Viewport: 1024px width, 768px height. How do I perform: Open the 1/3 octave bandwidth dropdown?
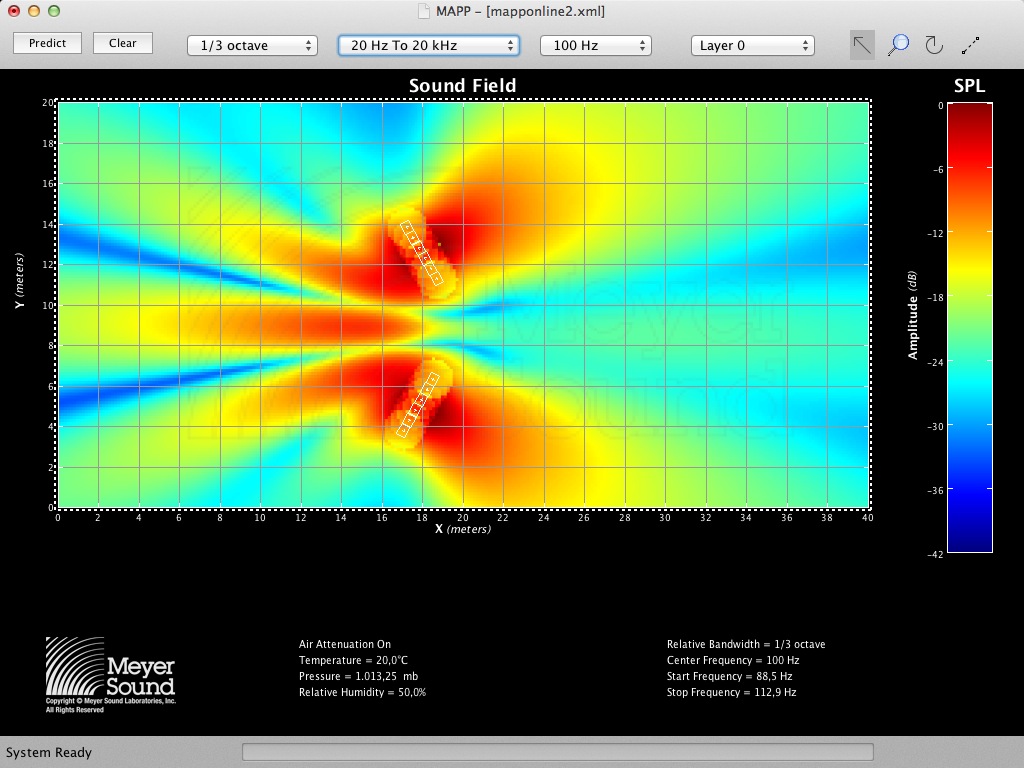(x=252, y=45)
